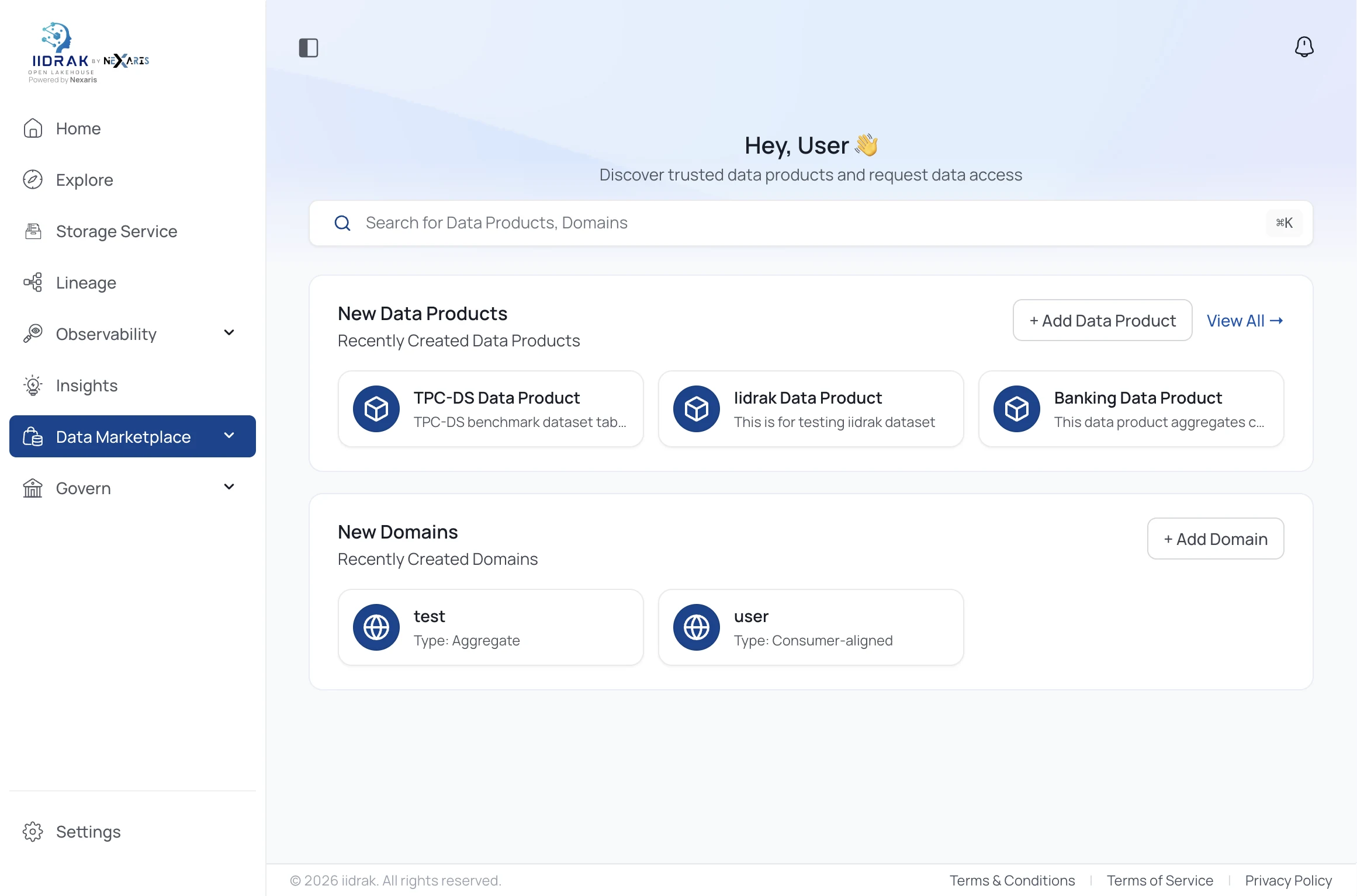Focus the Data Products search field
The width and height of the screenshot is (1357, 896).
(x=811, y=223)
